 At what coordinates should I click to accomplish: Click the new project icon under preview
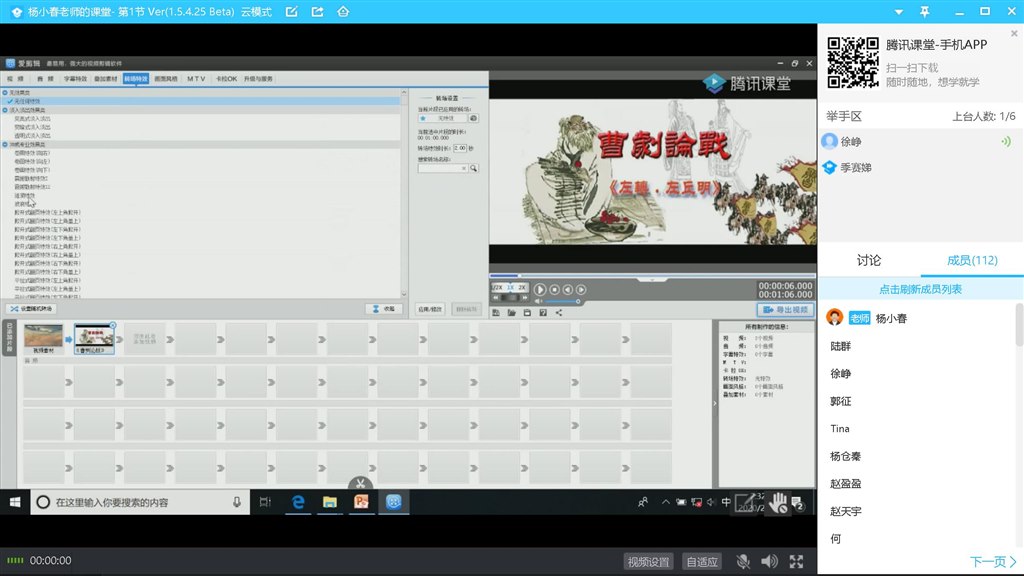tap(496, 313)
